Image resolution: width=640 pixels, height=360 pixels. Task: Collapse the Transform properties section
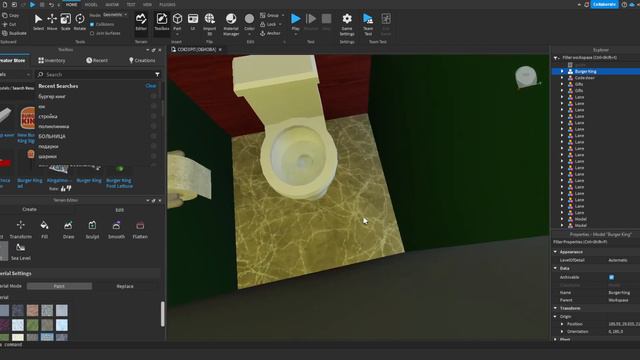[555, 308]
